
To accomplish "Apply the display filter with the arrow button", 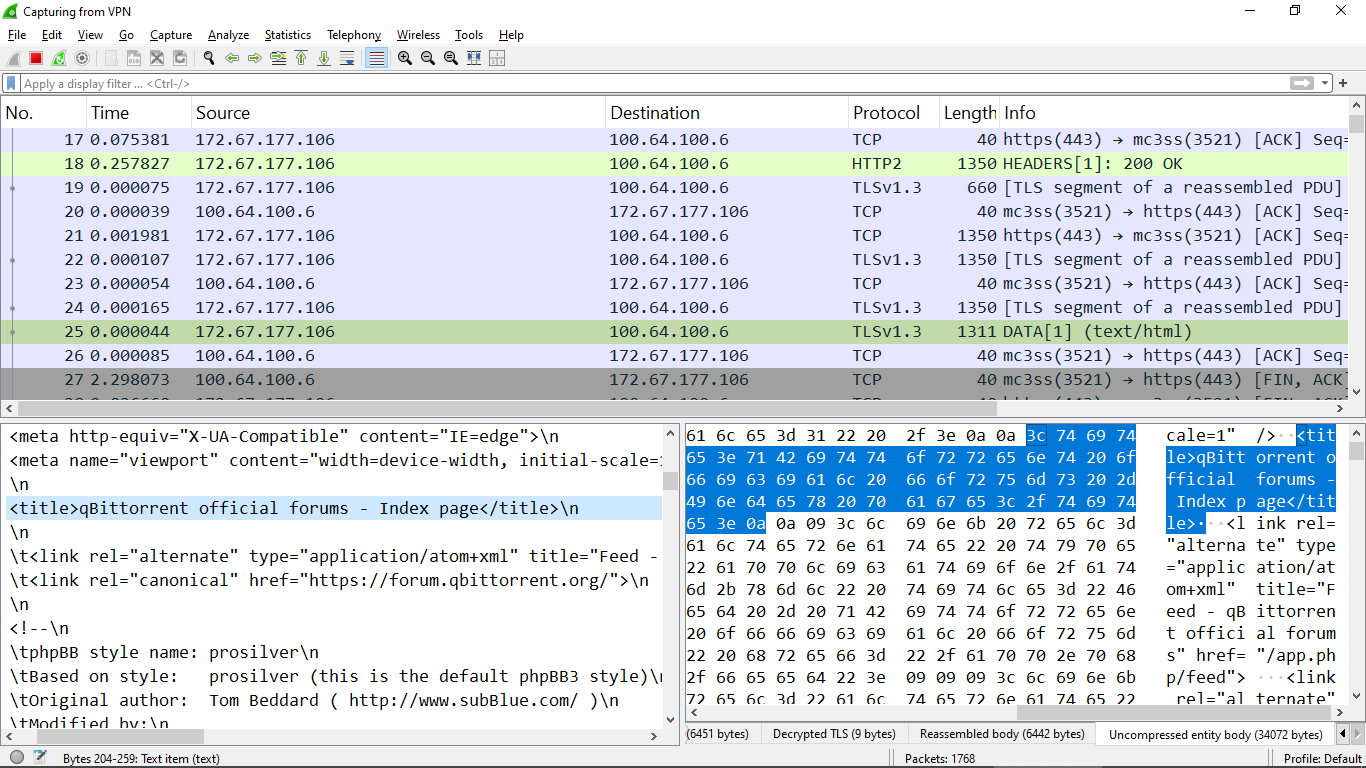I will point(1301,84).
